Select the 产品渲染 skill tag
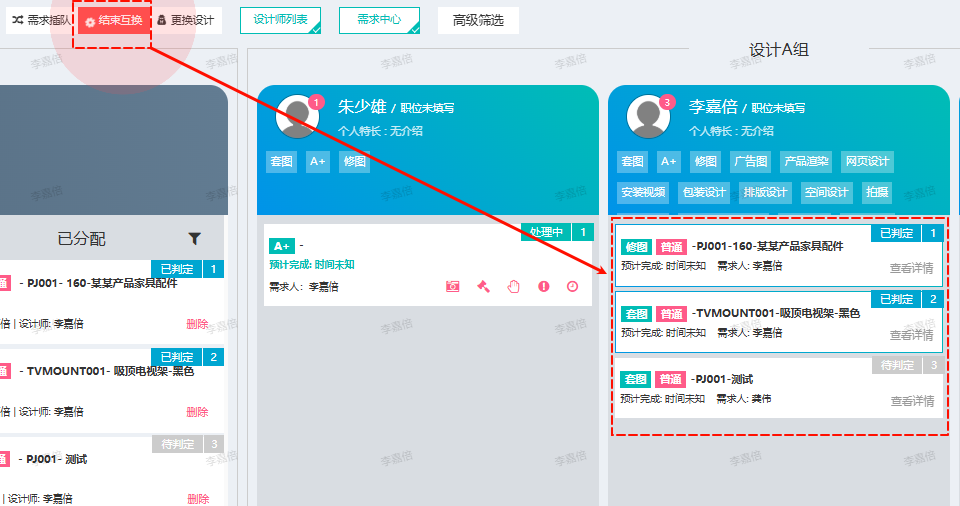 coord(806,161)
